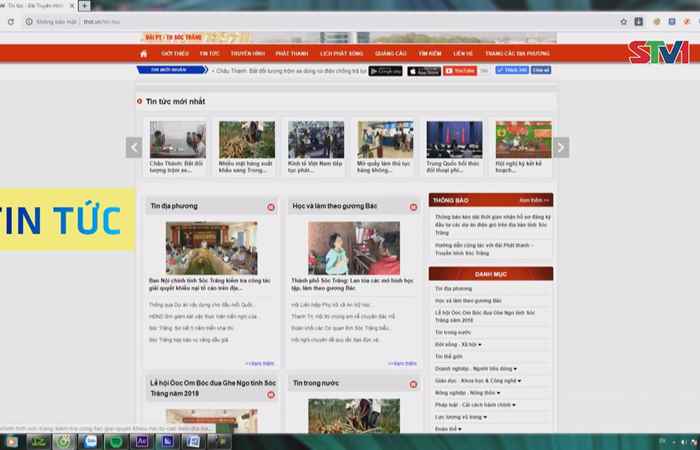Open 'Hướng dẫn cộng tác với đài' notice

coord(485,249)
